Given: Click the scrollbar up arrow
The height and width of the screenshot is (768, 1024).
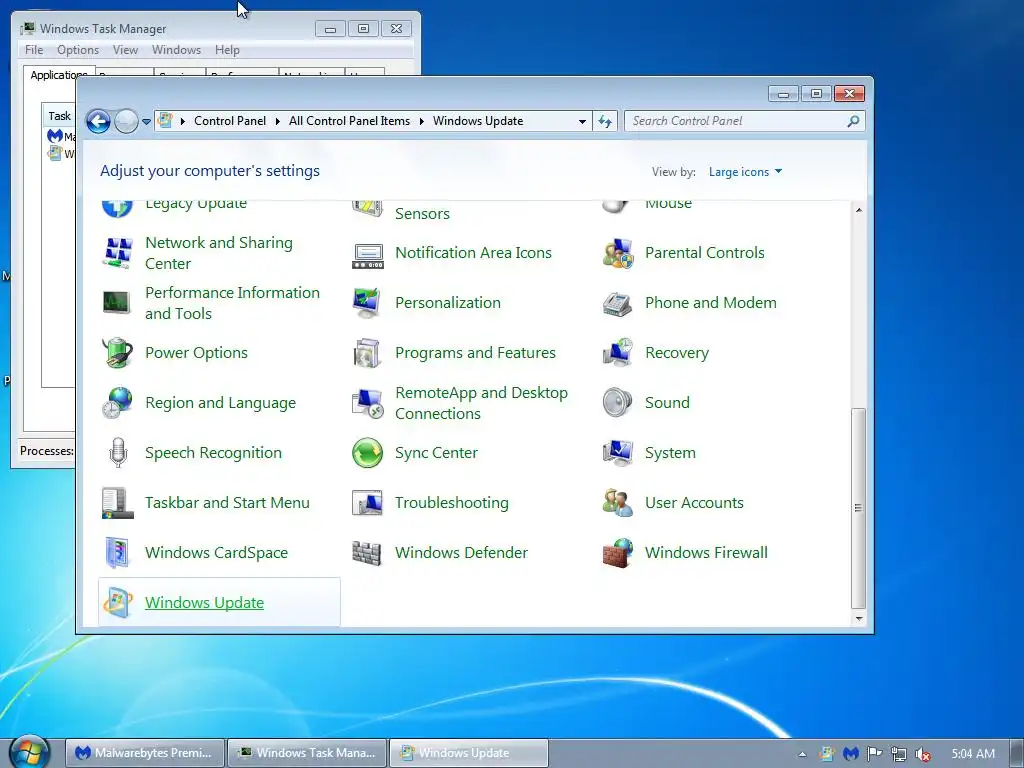Looking at the screenshot, I should tap(859, 210).
